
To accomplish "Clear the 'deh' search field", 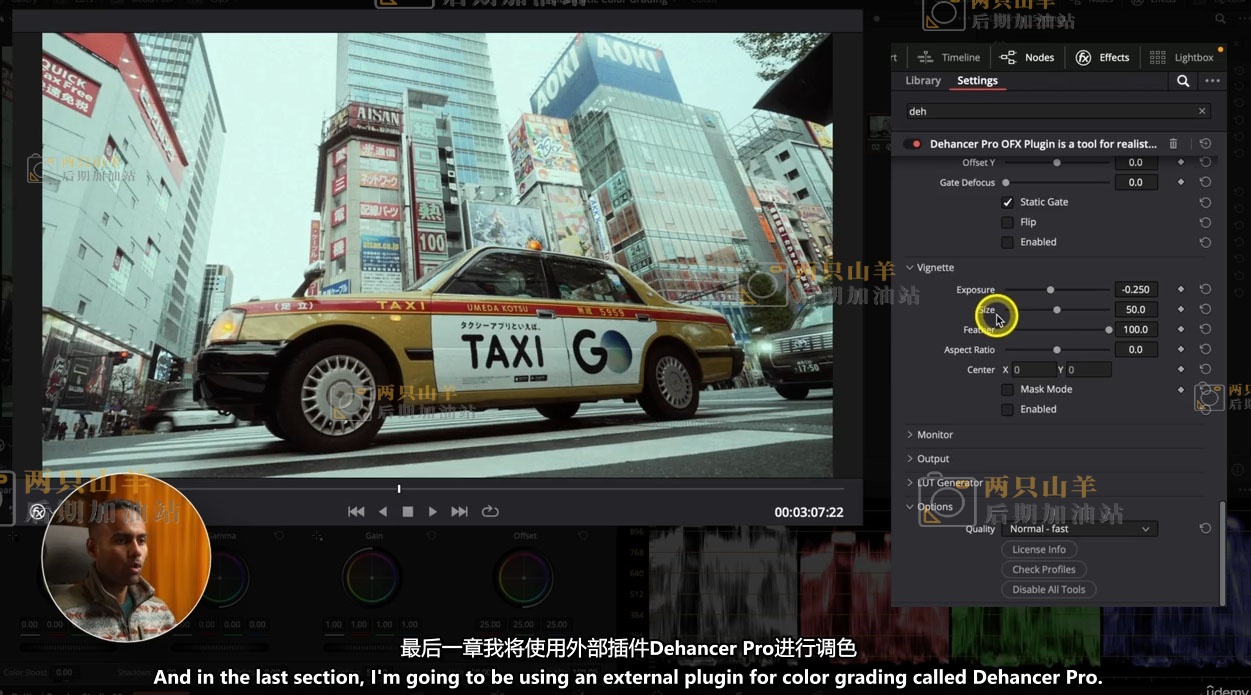I will [x=1202, y=111].
